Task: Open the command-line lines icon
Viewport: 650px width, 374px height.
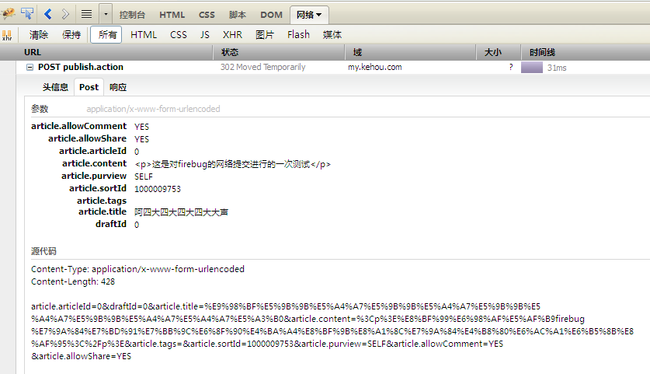Action: click(x=86, y=15)
